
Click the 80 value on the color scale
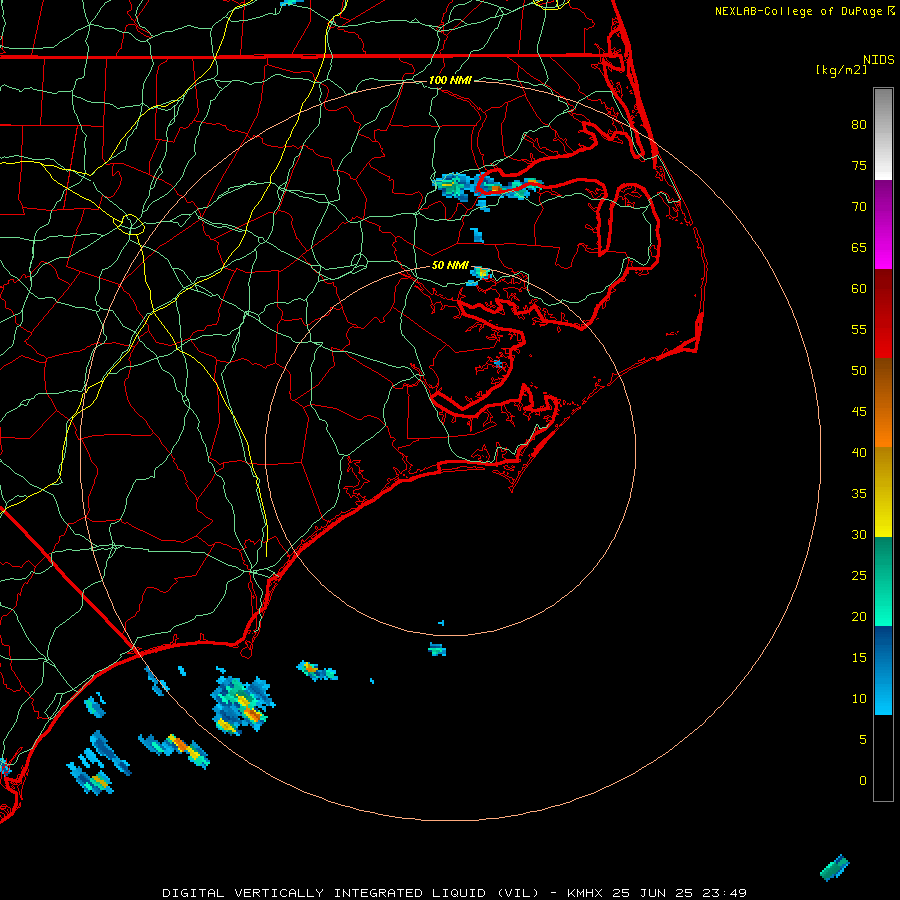[859, 125]
